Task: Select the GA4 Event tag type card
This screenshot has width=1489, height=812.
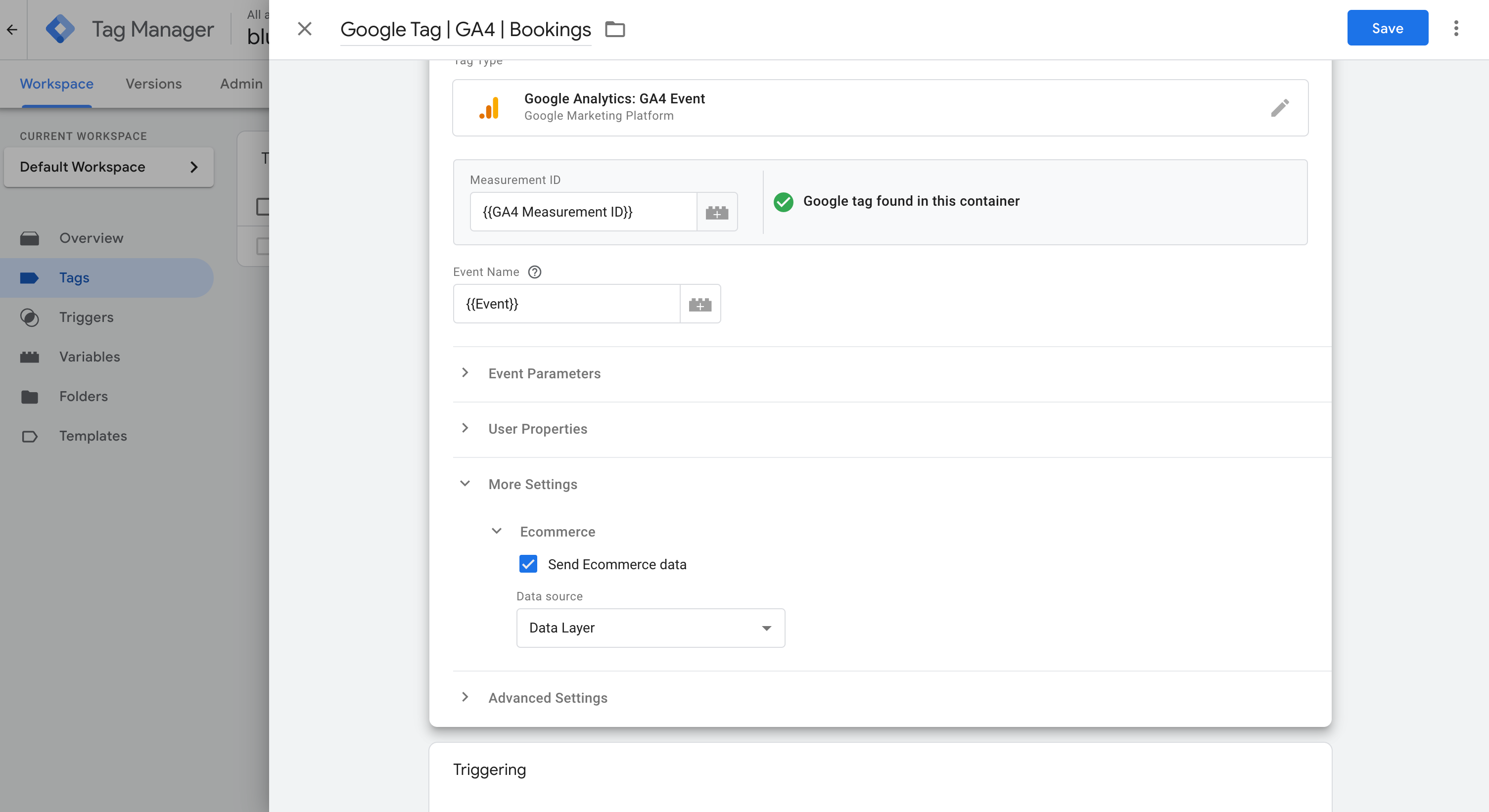Action: click(x=880, y=108)
